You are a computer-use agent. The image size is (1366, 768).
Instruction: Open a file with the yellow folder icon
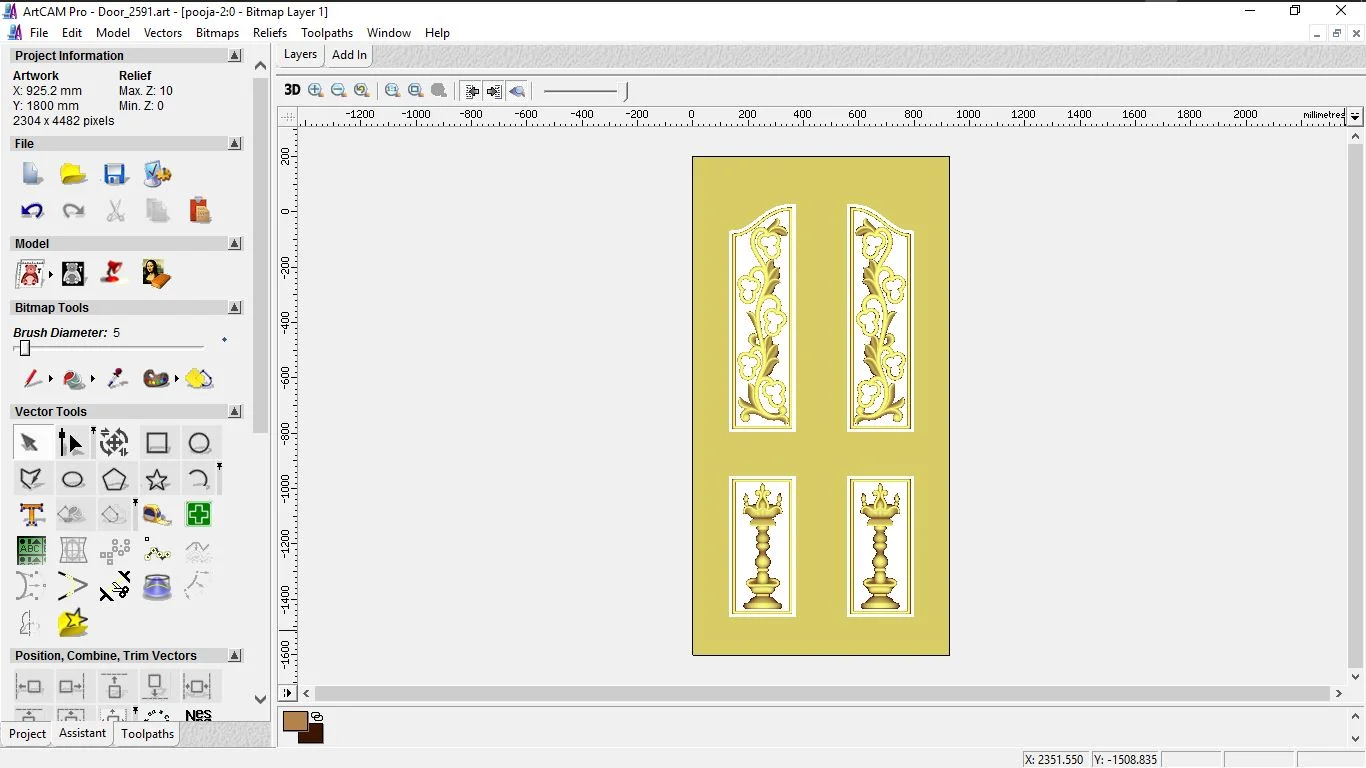[x=73, y=174]
